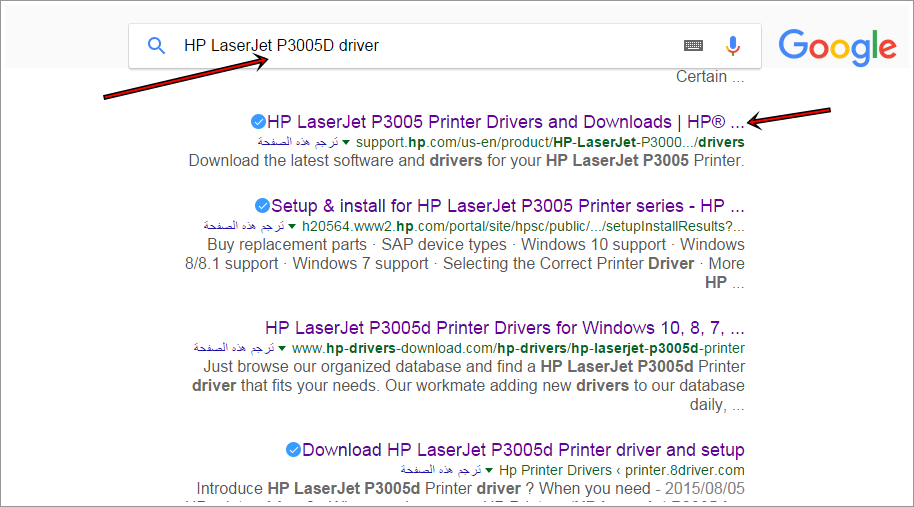Open the on-screen keyboard icon
This screenshot has height=507, width=914.
click(x=693, y=45)
